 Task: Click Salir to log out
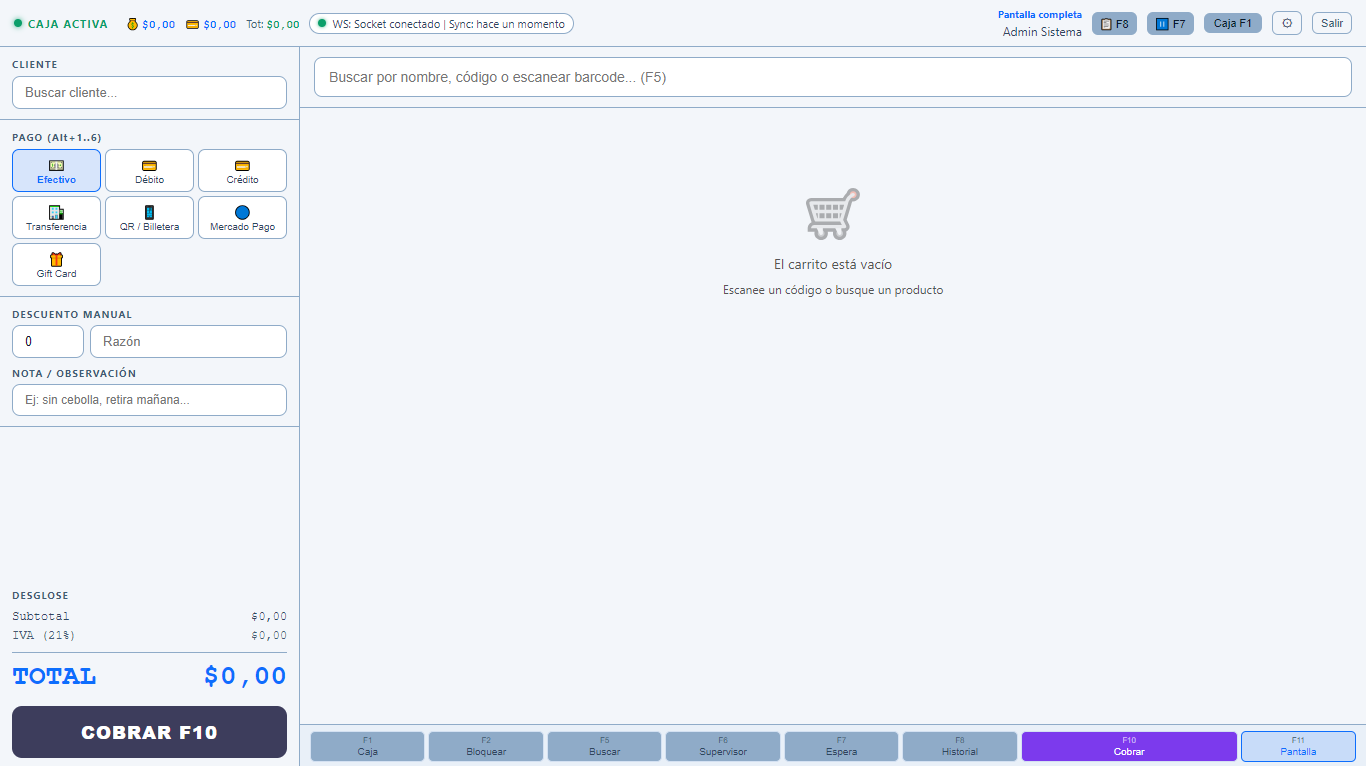1331,23
